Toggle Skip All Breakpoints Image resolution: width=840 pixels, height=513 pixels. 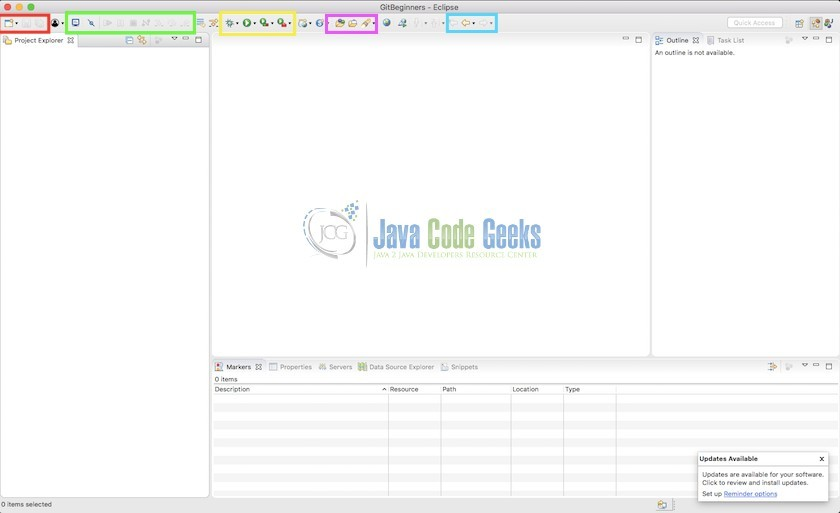[91, 23]
